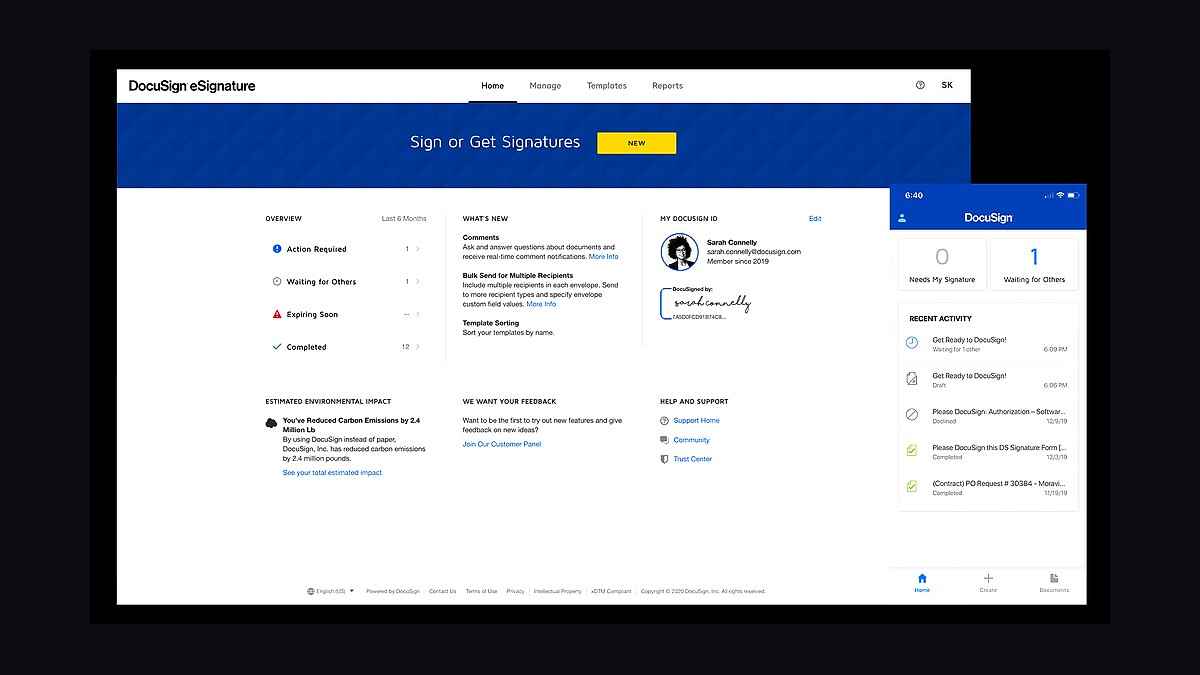Tap the clock icon on the 6:09 PM activity
Screen dimensions: 1200x675
[912, 343]
